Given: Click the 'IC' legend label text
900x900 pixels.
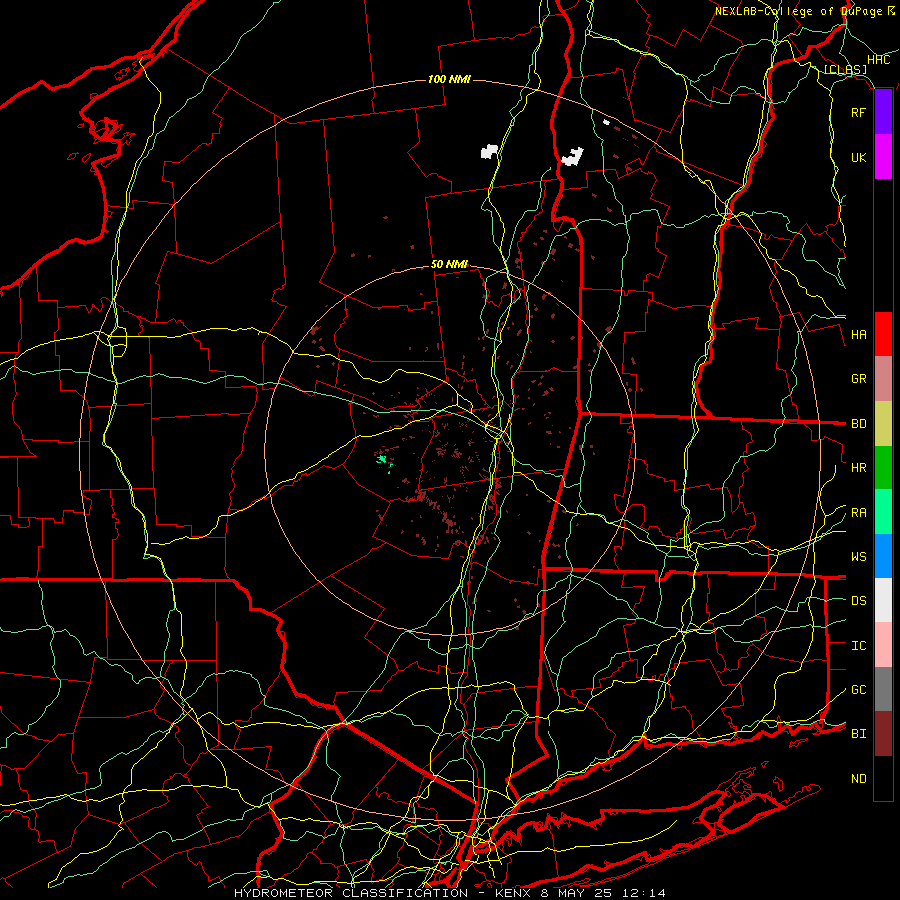Looking at the screenshot, I should point(859,646).
